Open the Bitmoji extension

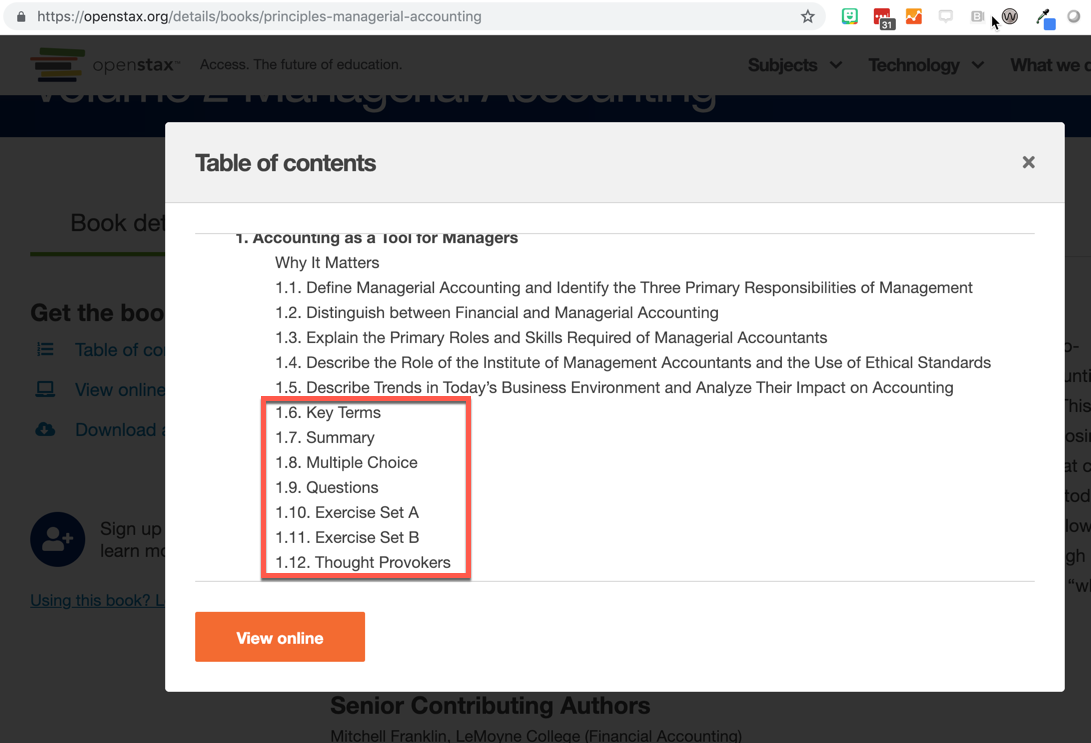pyautogui.click(x=850, y=16)
